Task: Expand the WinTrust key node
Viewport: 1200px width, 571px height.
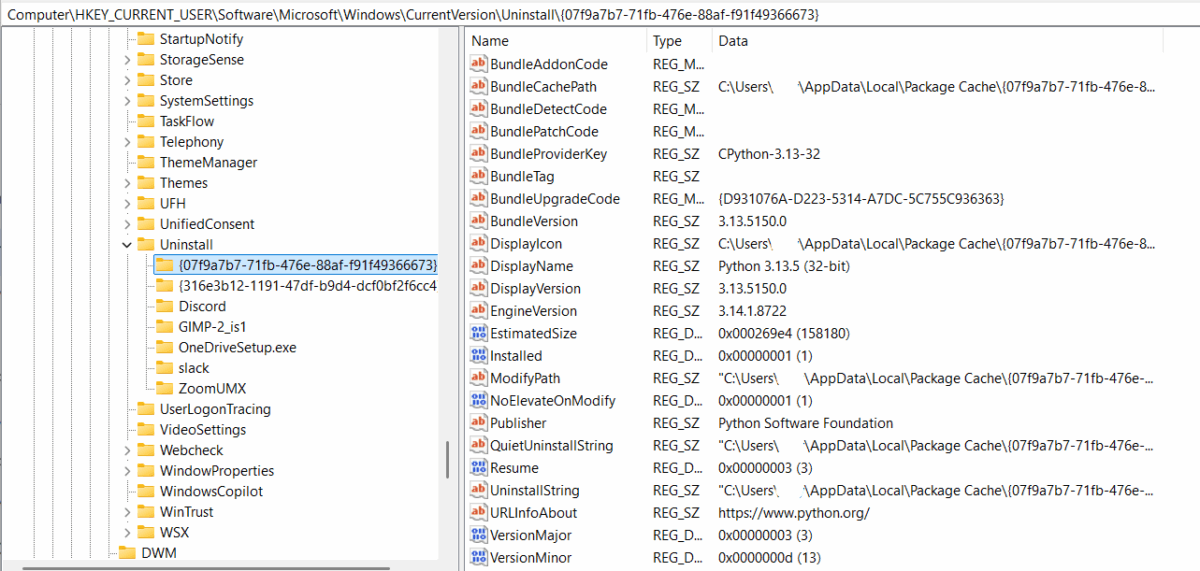Action: point(127,512)
